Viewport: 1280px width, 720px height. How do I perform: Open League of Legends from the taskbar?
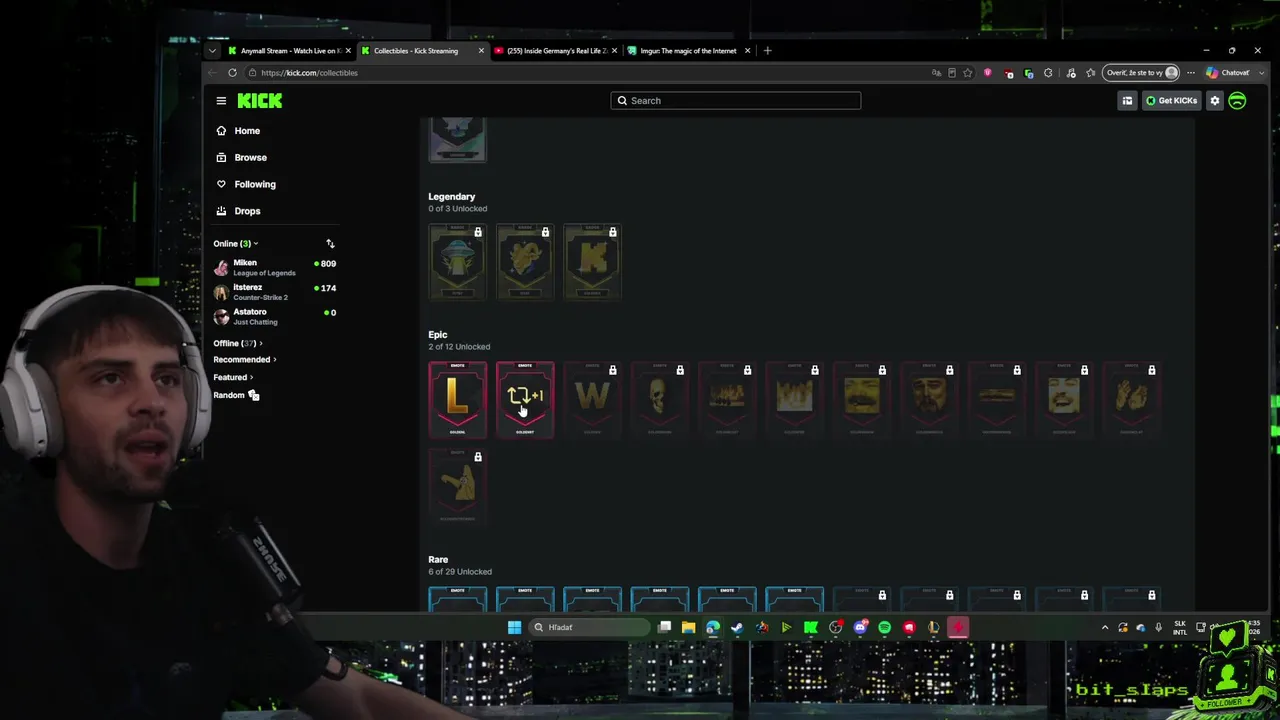click(933, 628)
